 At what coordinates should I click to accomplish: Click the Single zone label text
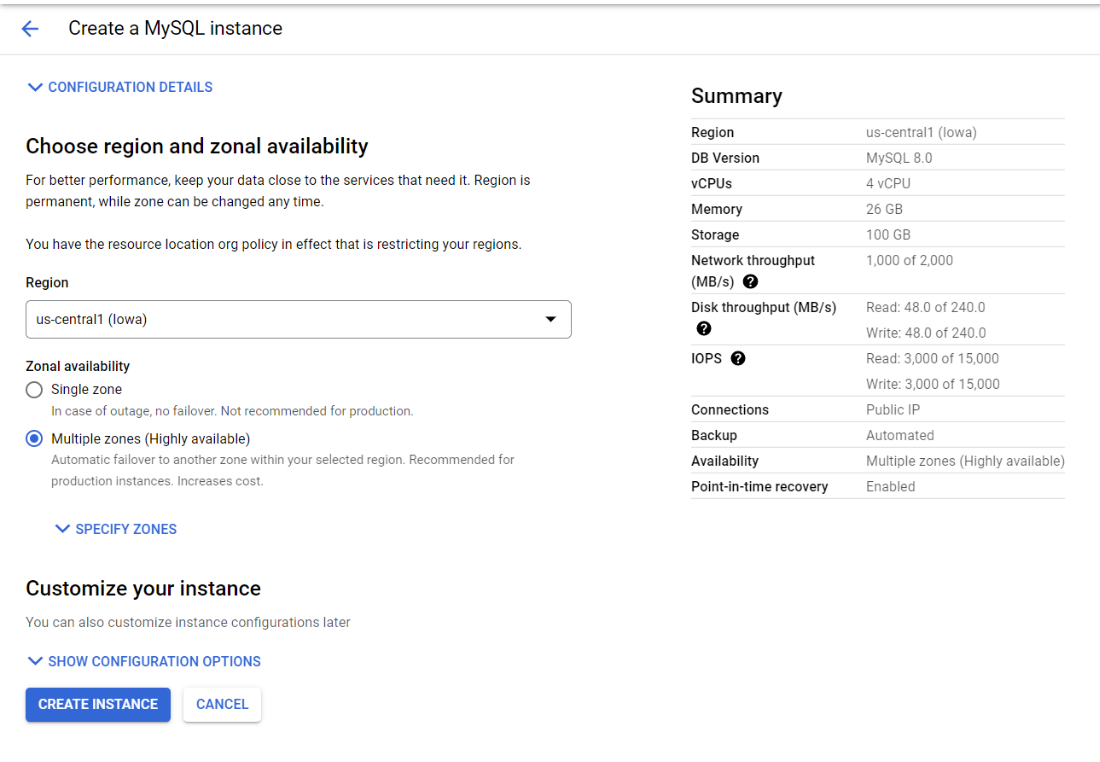point(87,389)
